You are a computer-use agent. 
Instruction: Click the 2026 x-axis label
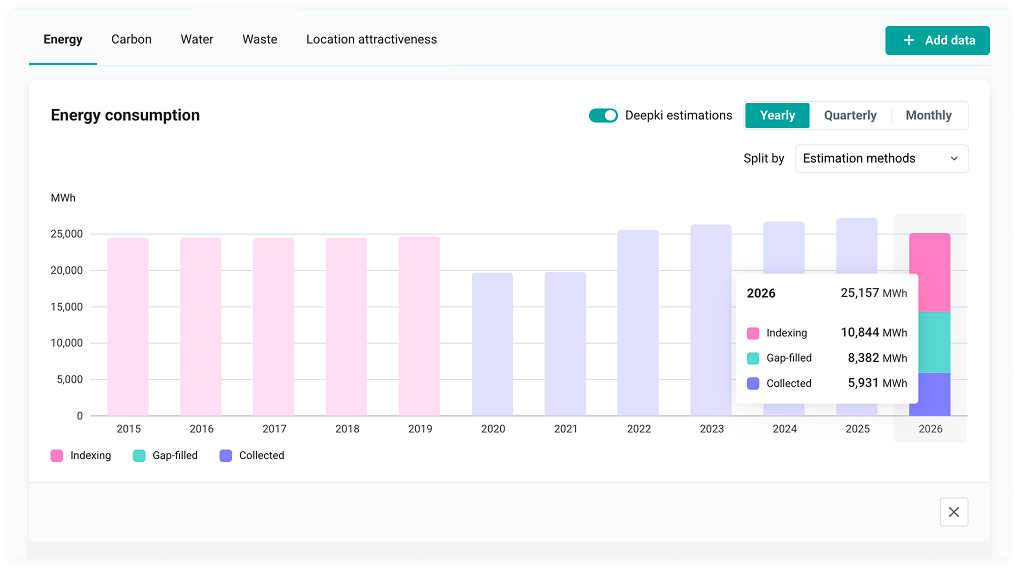point(930,429)
